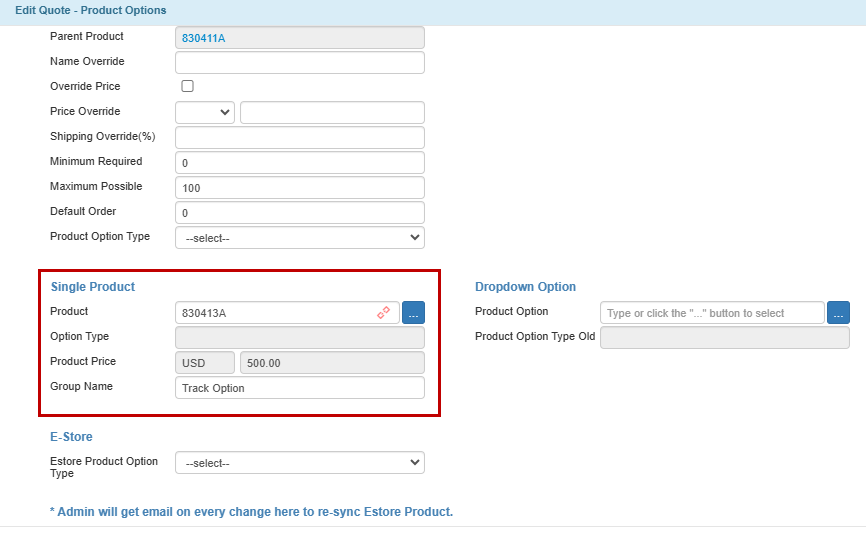Click the Price Override amount field
Viewport: 866px width, 535px height.
tap(332, 112)
